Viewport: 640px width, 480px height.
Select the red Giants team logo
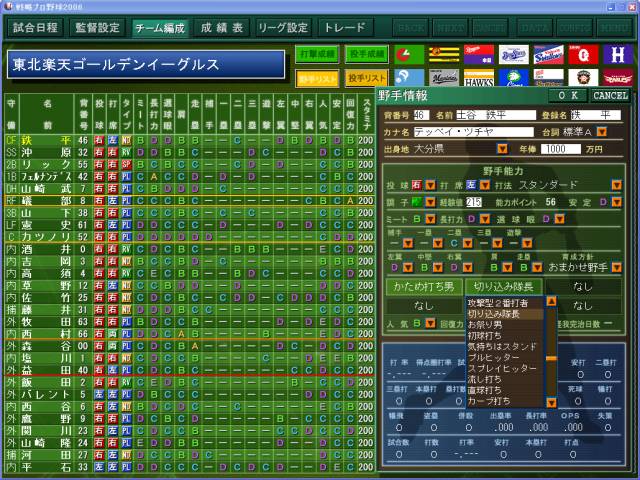[583, 54]
